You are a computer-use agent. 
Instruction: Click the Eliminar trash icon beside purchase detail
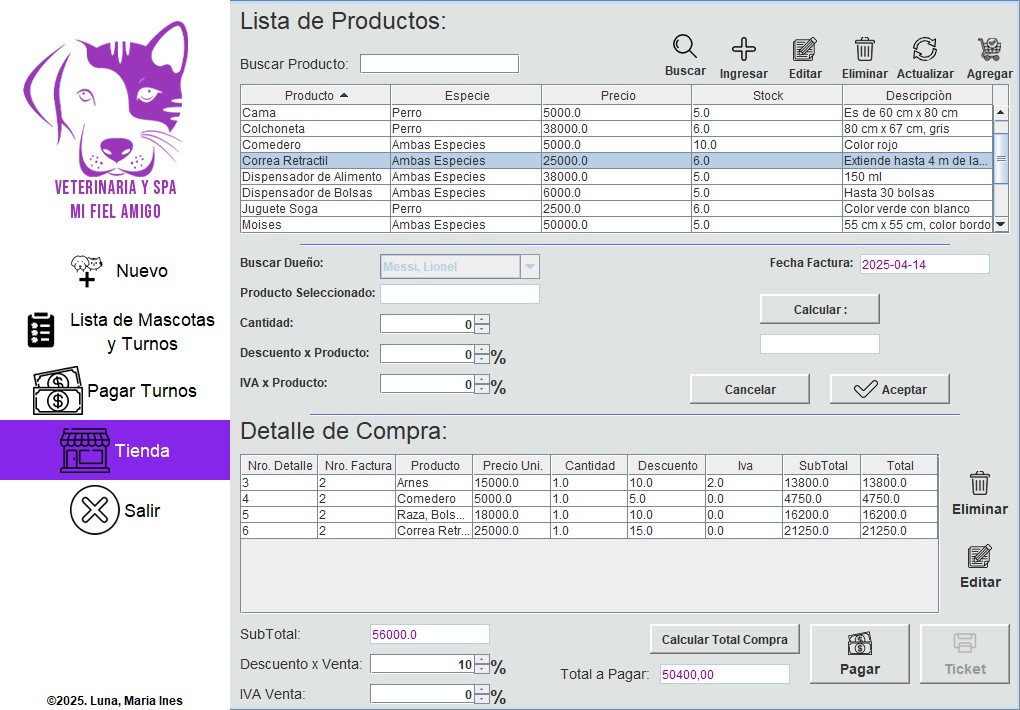980,484
